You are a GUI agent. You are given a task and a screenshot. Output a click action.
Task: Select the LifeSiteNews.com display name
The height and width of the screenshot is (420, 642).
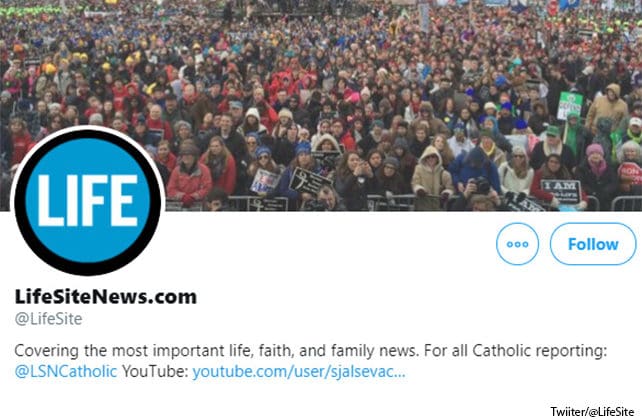point(106,297)
